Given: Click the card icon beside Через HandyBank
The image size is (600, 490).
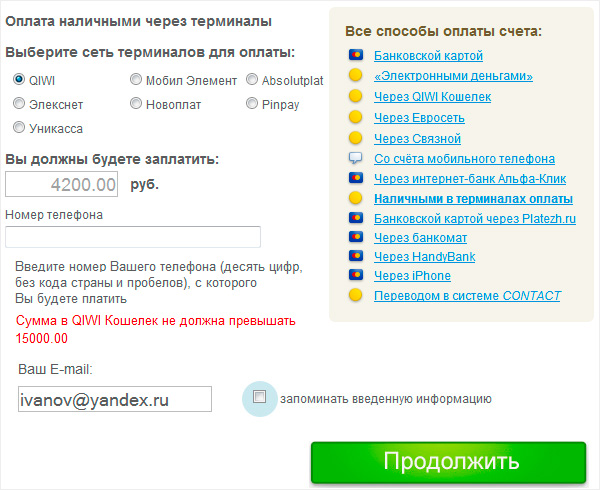Looking at the screenshot, I should coord(355,256).
